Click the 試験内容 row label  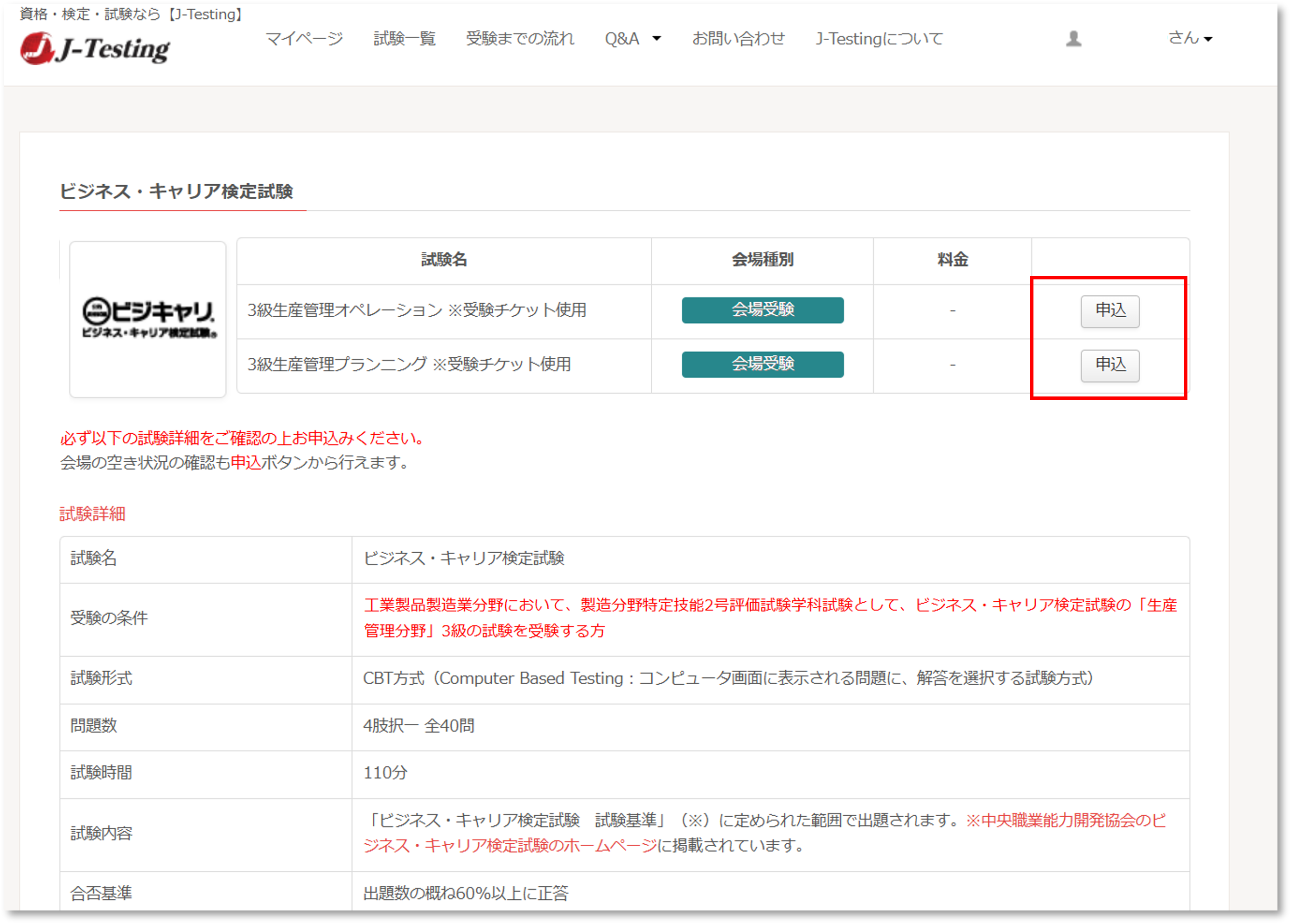(x=101, y=834)
